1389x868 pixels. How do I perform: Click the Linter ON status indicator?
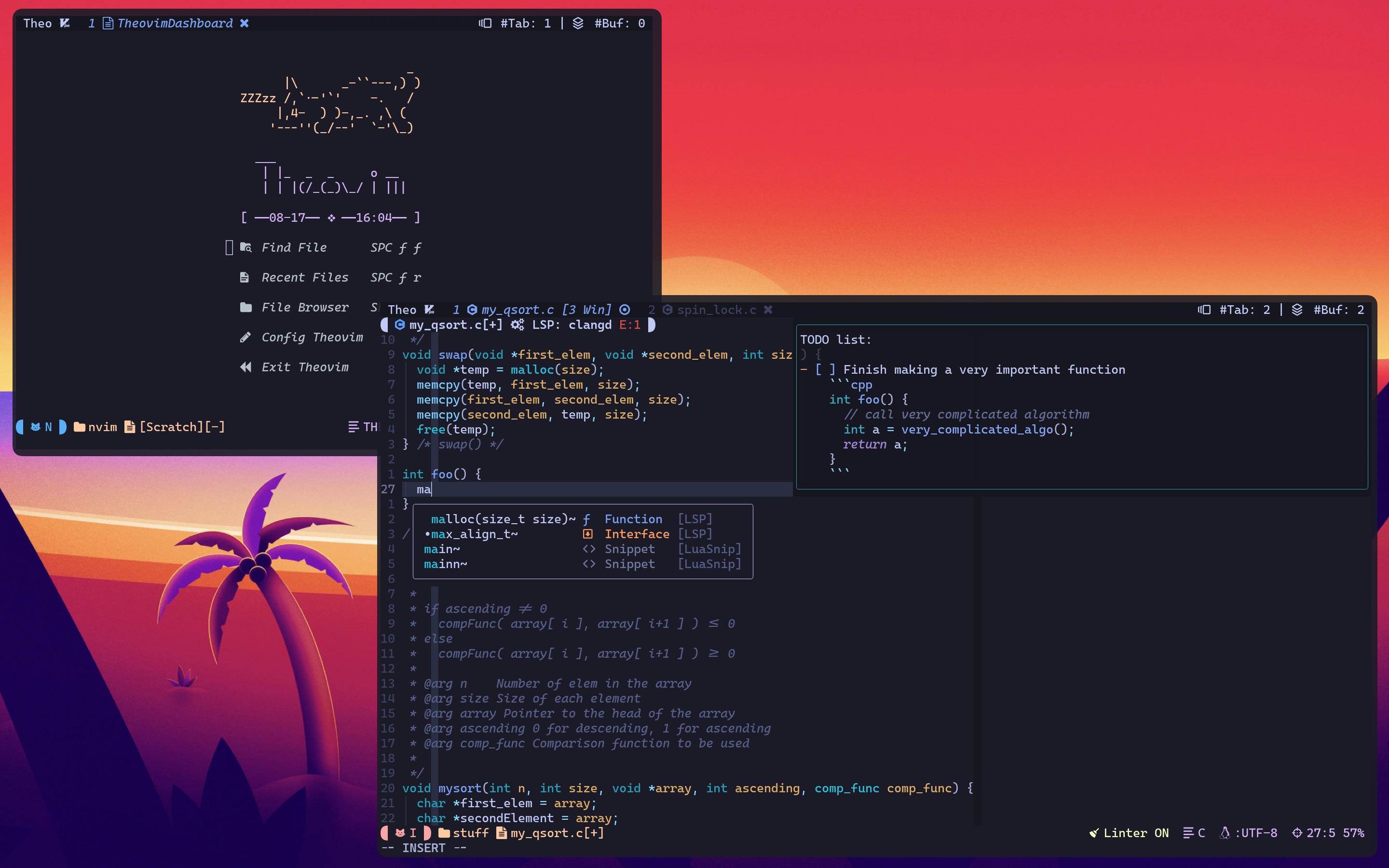tap(1129, 833)
